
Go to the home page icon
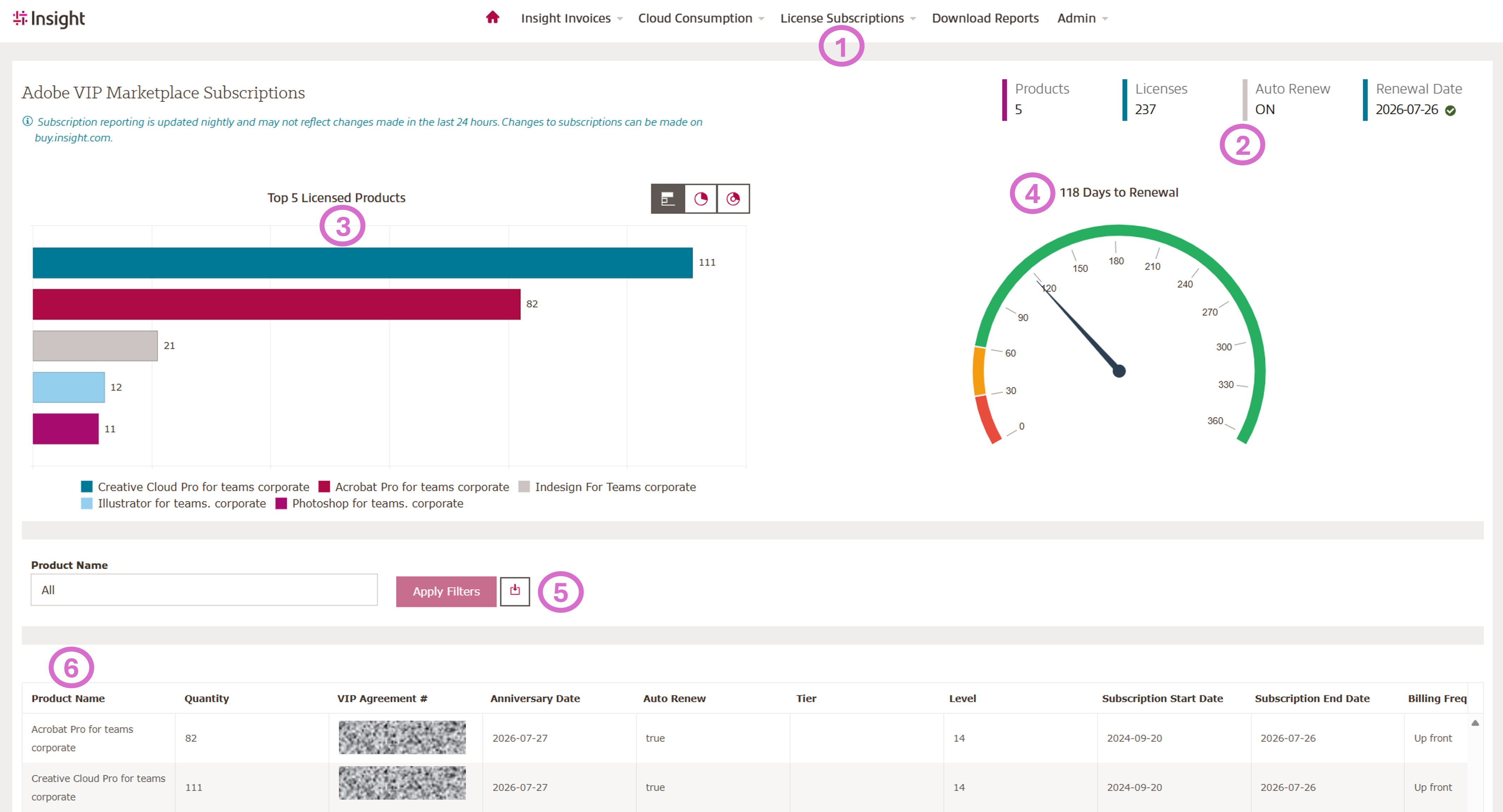(492, 18)
